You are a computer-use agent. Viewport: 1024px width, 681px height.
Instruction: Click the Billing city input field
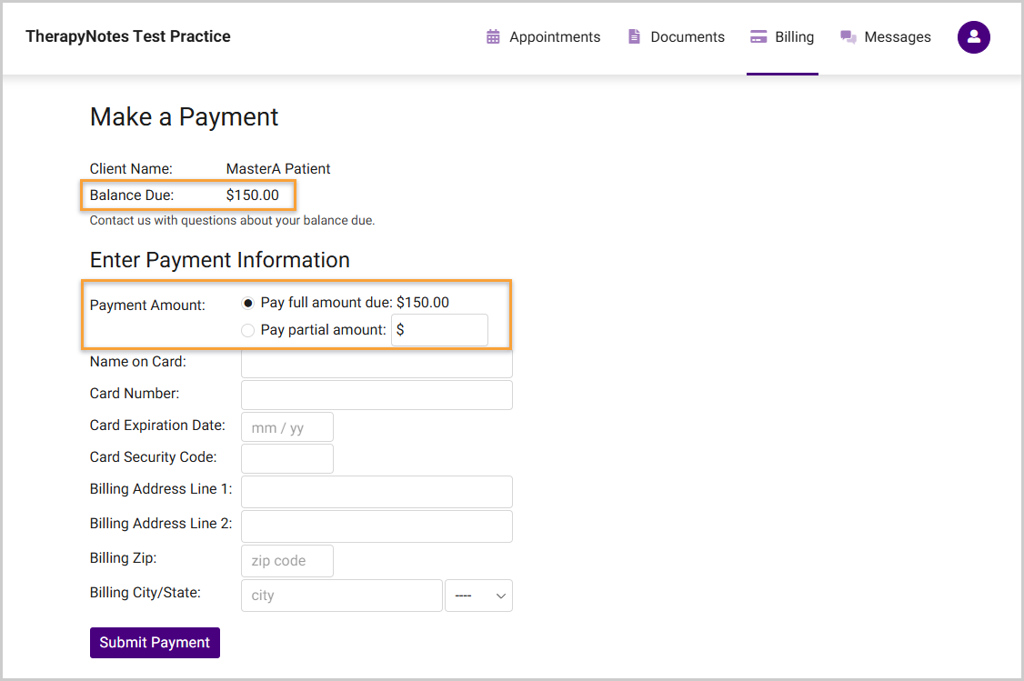(341, 596)
